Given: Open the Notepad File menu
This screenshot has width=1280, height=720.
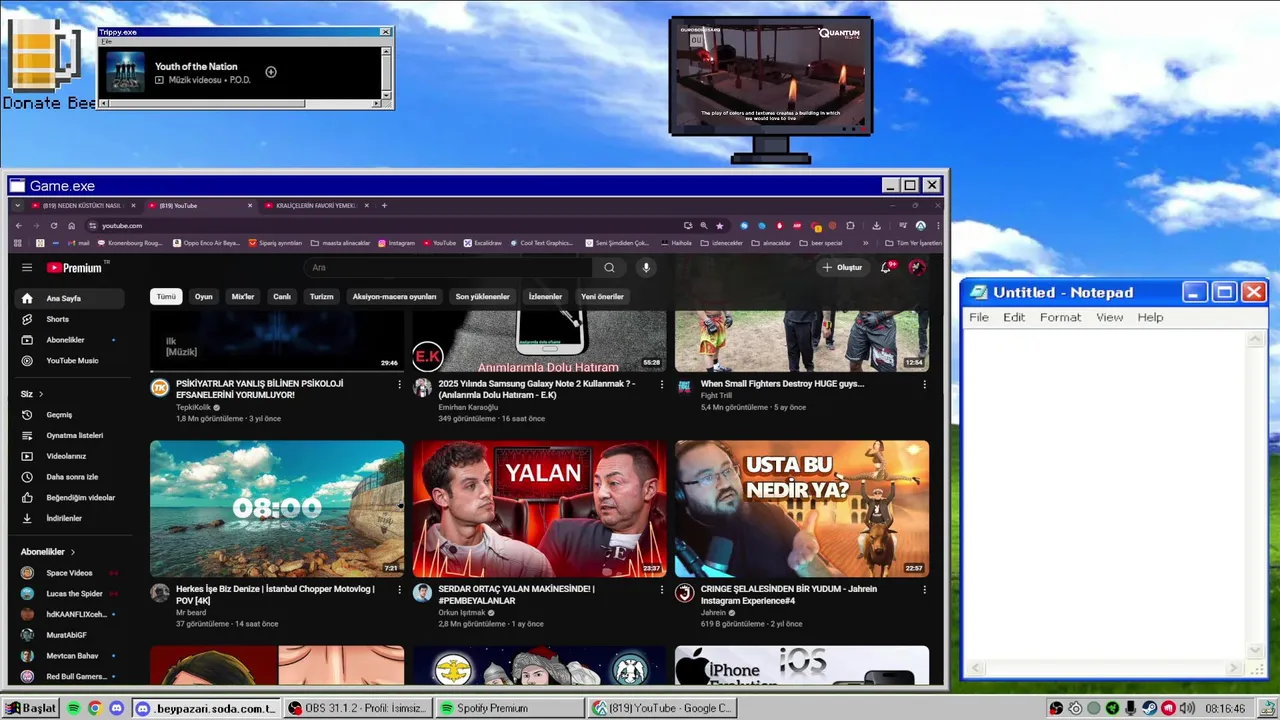Looking at the screenshot, I should tap(979, 317).
